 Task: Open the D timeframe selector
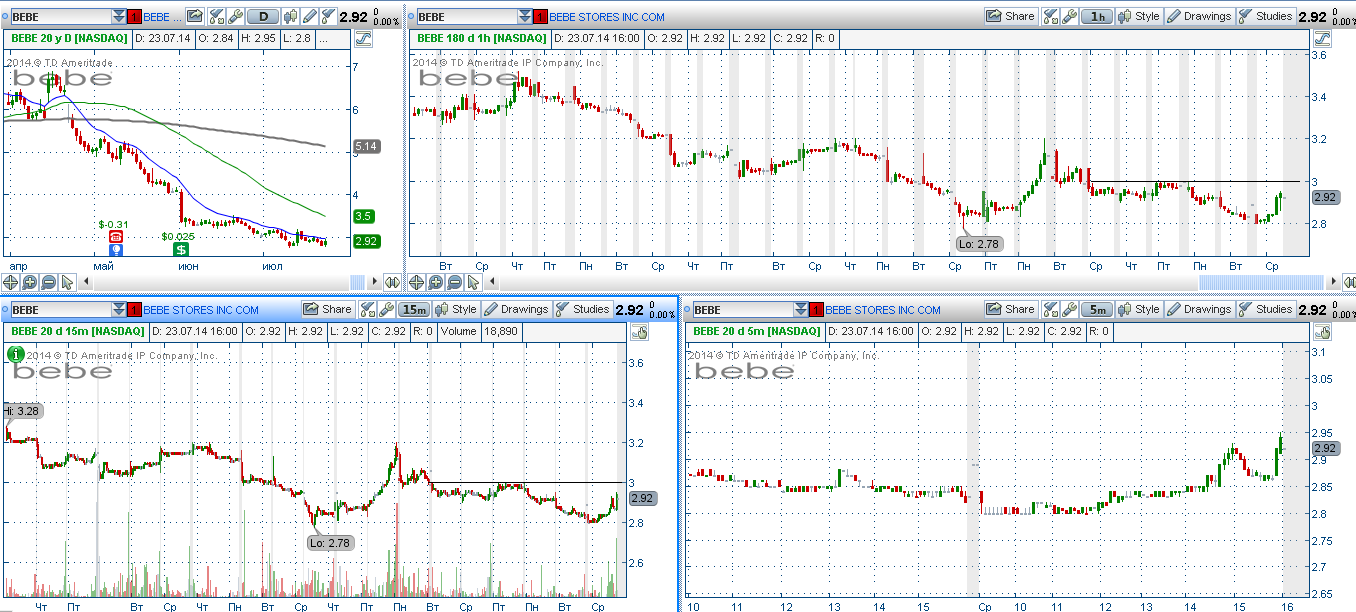pyautogui.click(x=263, y=16)
